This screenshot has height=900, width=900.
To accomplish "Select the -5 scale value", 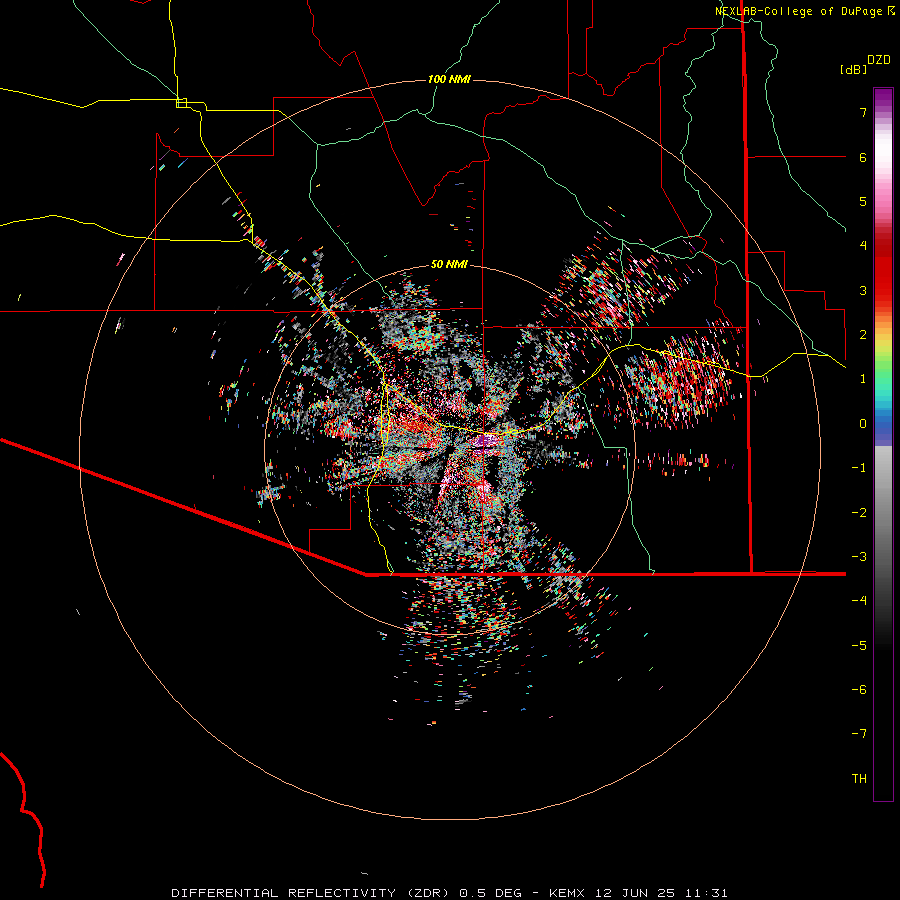I will [x=859, y=646].
